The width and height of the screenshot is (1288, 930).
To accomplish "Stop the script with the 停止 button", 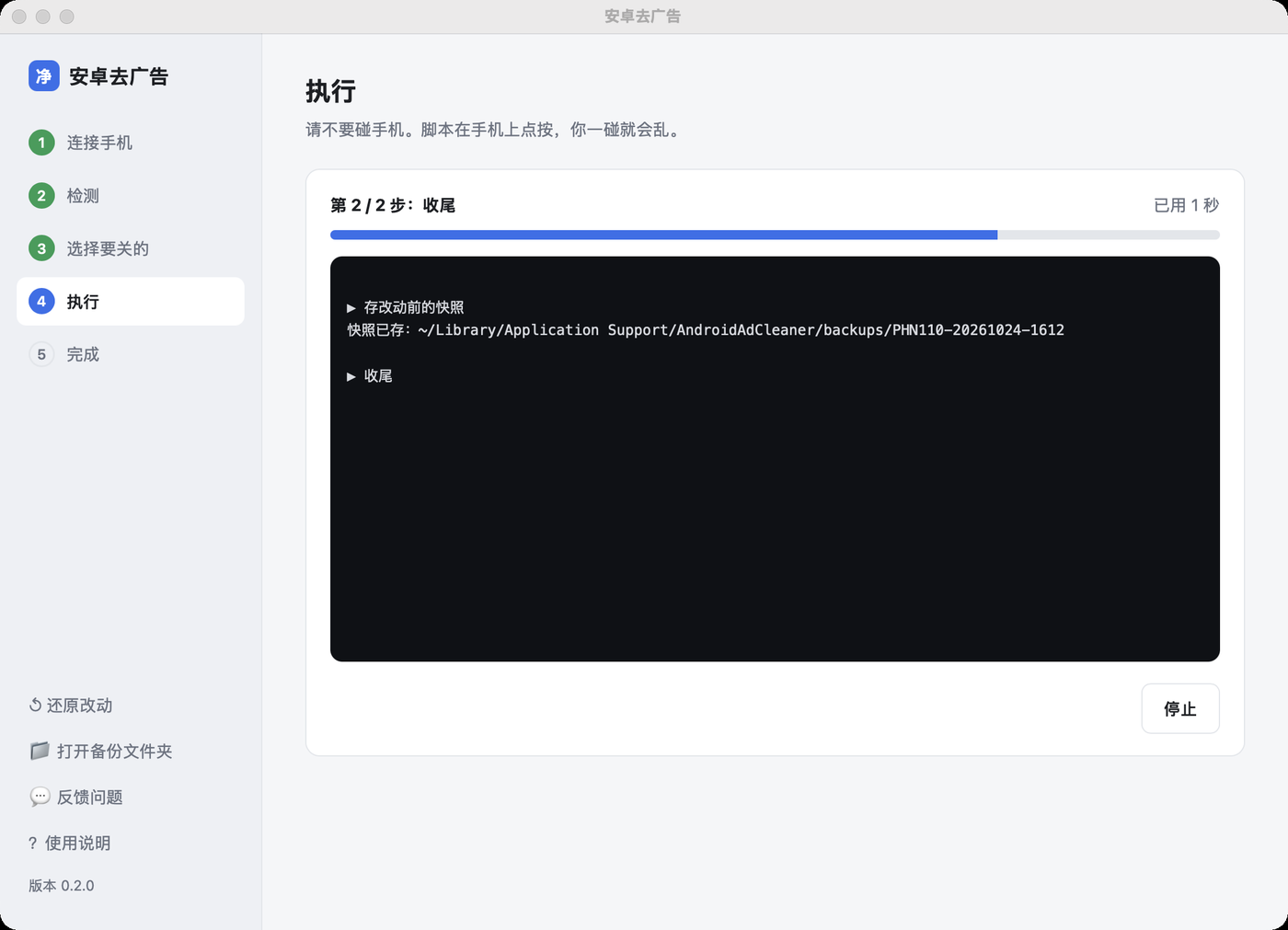I will [1180, 708].
